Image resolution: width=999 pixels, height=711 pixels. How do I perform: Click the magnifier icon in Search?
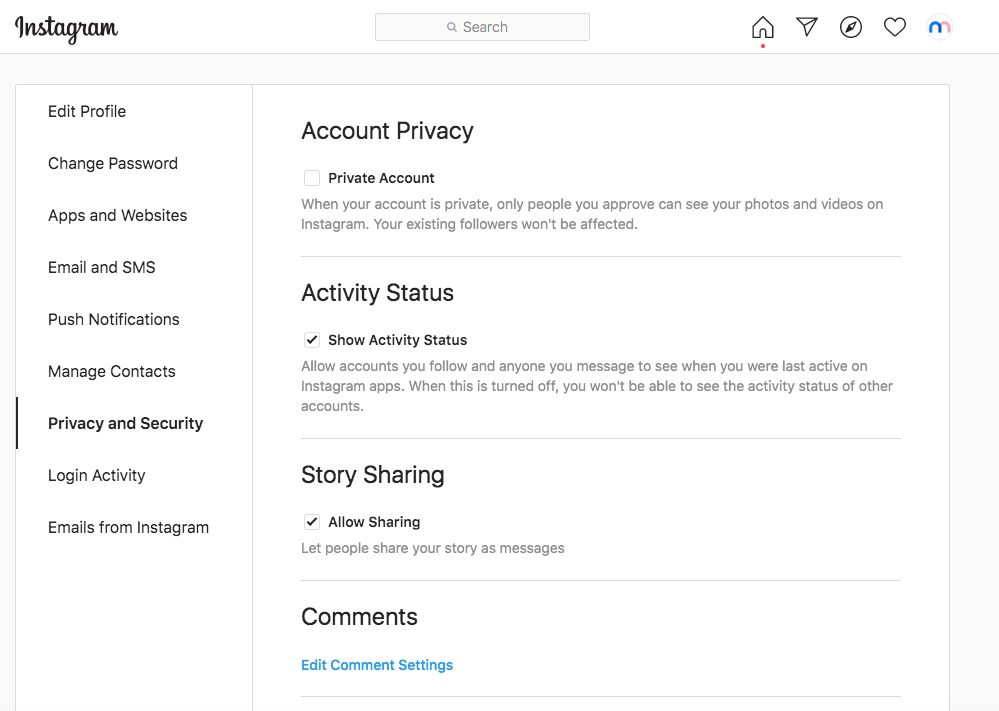pyautogui.click(x=452, y=27)
